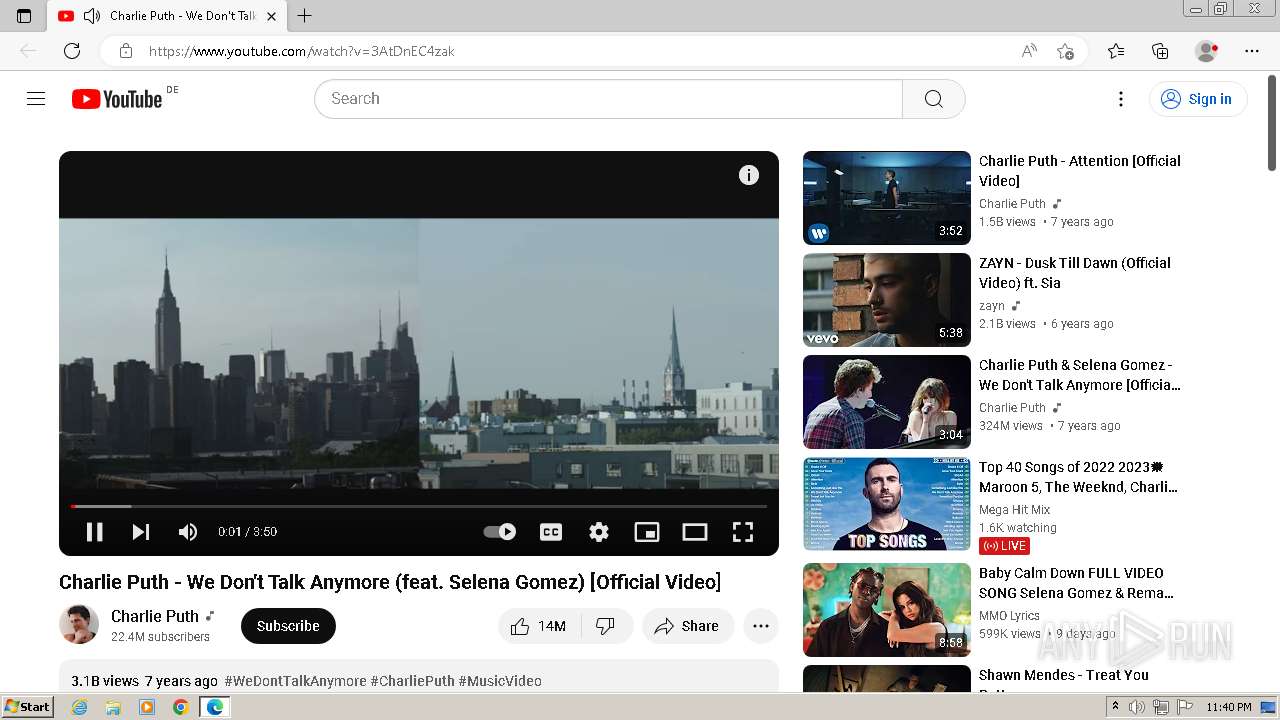Like the video with 14M likes
Viewport: 1280px width, 720px height.
click(540, 626)
